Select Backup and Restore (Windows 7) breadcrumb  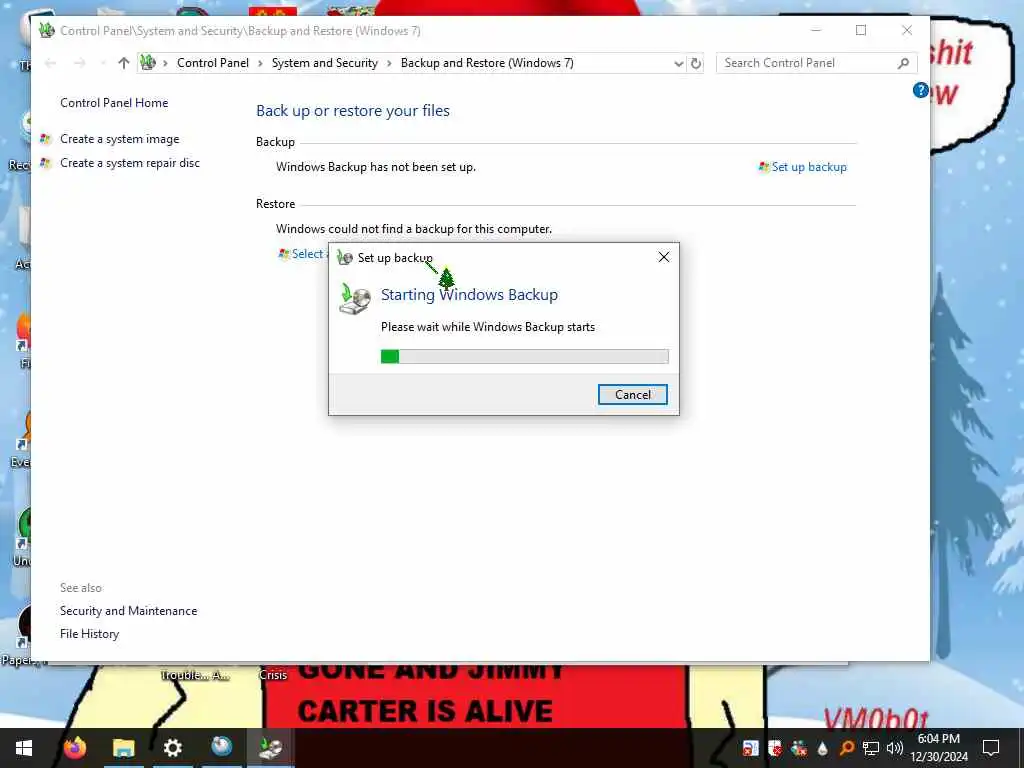pos(487,63)
